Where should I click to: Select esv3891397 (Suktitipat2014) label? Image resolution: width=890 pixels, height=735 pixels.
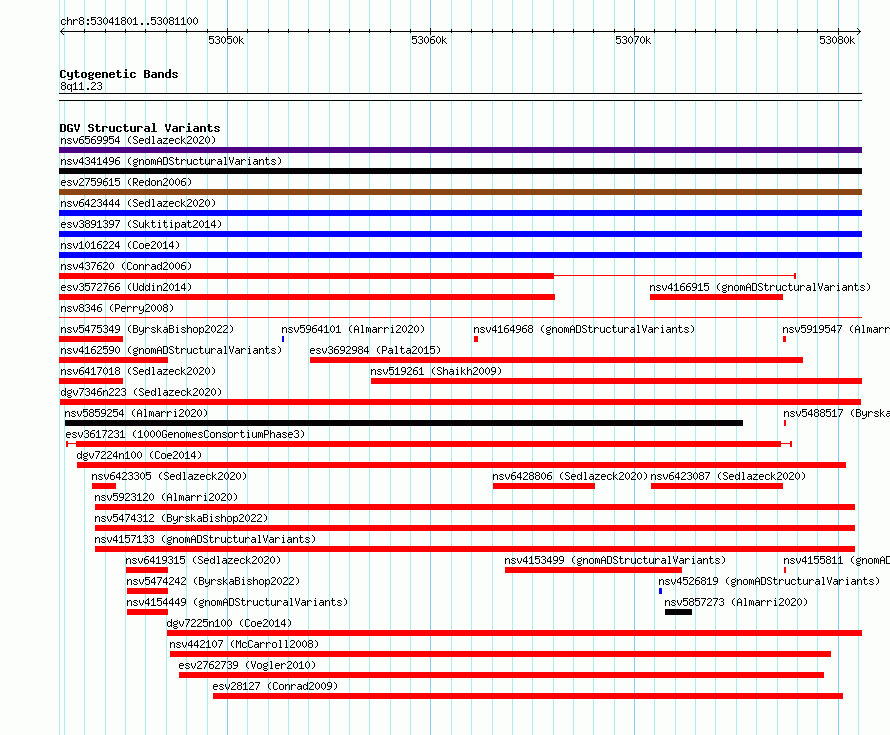click(x=141, y=224)
